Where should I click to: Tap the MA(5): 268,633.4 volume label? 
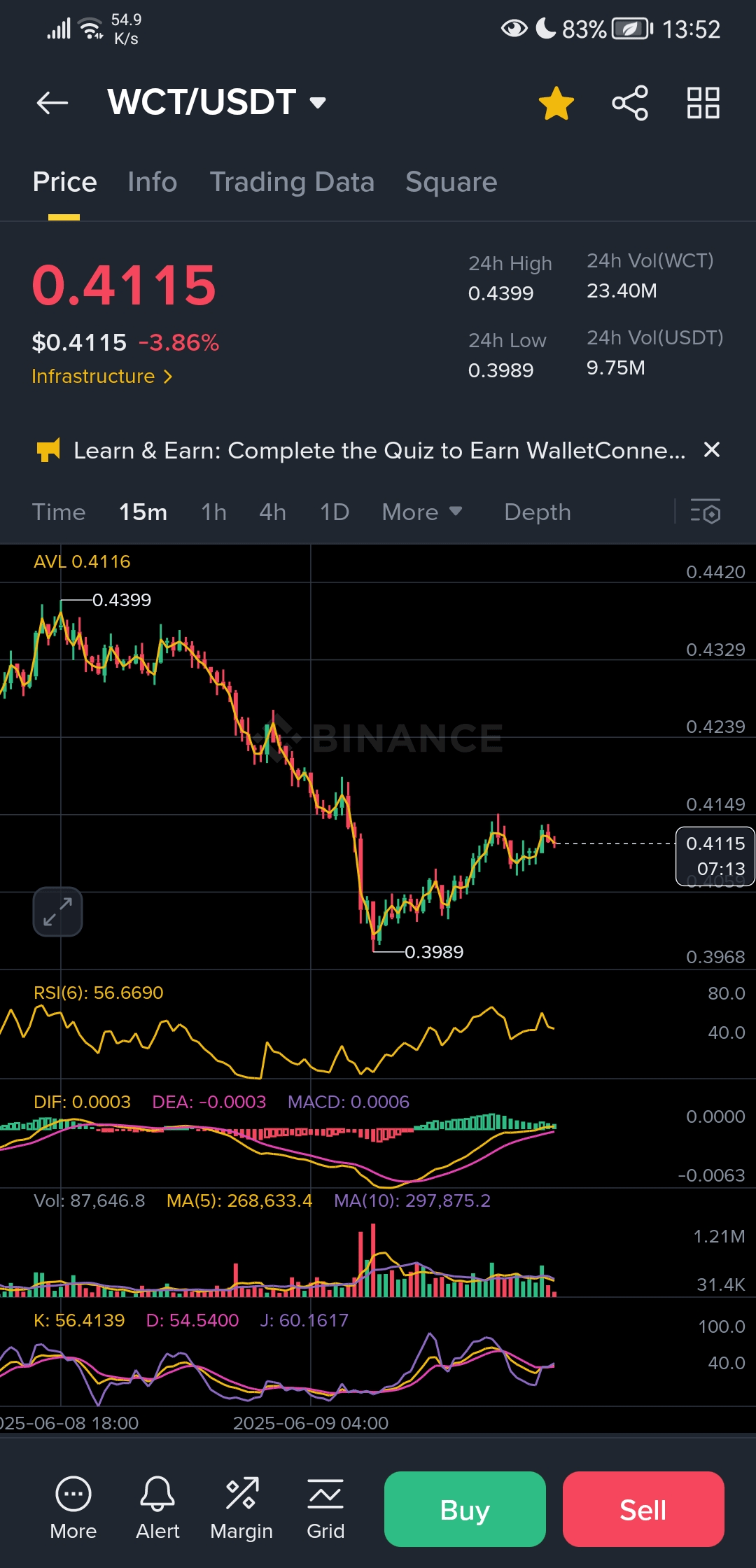239,1200
